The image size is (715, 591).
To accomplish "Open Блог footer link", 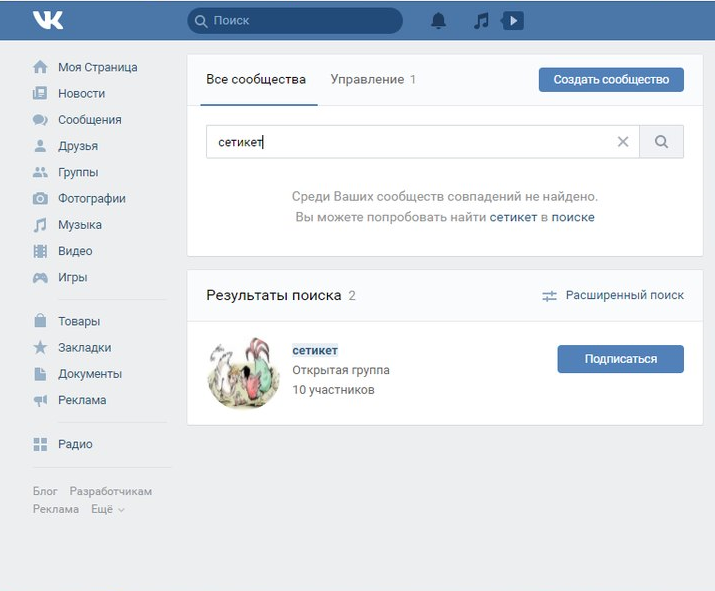I will tap(45, 491).
